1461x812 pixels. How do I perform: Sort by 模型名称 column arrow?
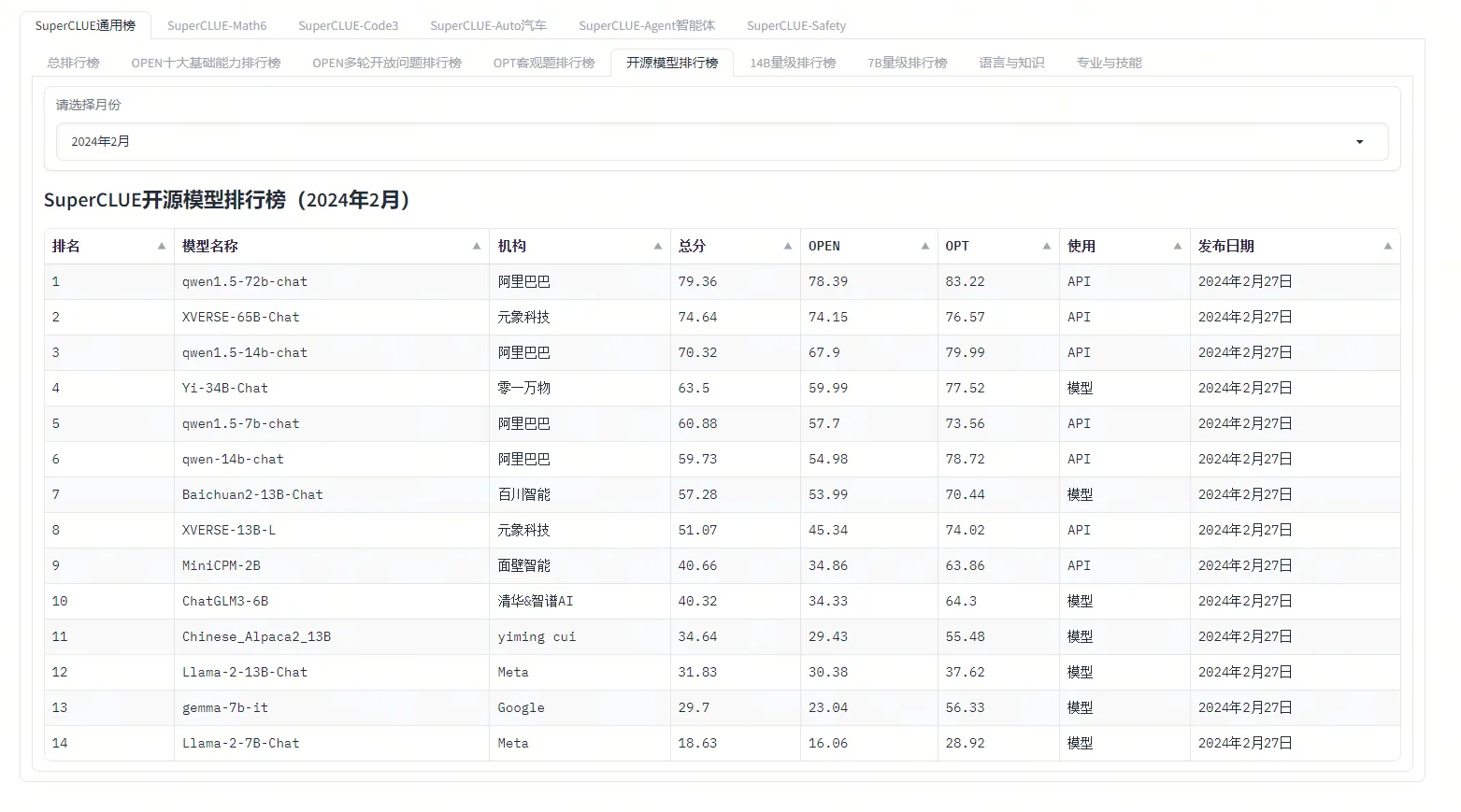pyautogui.click(x=477, y=246)
